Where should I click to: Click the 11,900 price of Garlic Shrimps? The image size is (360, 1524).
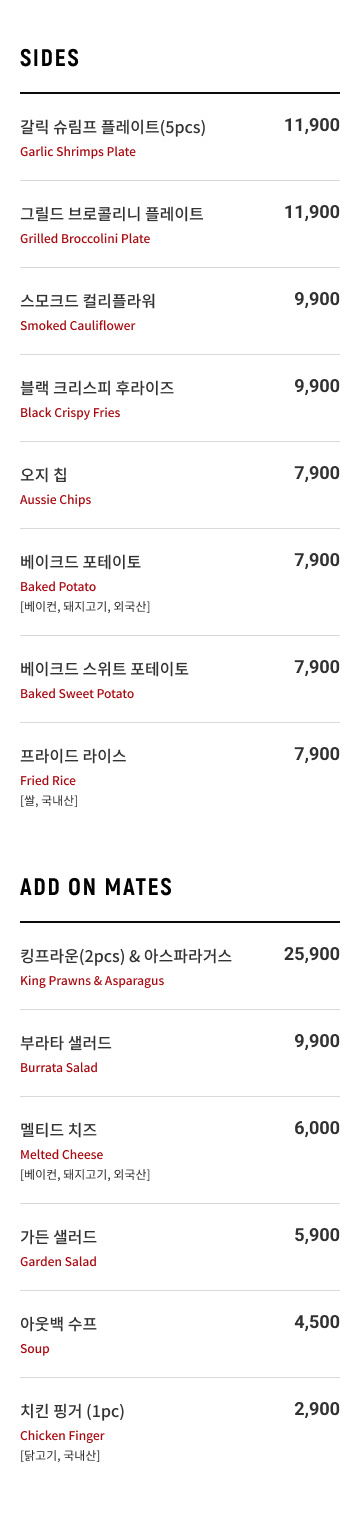tap(312, 125)
